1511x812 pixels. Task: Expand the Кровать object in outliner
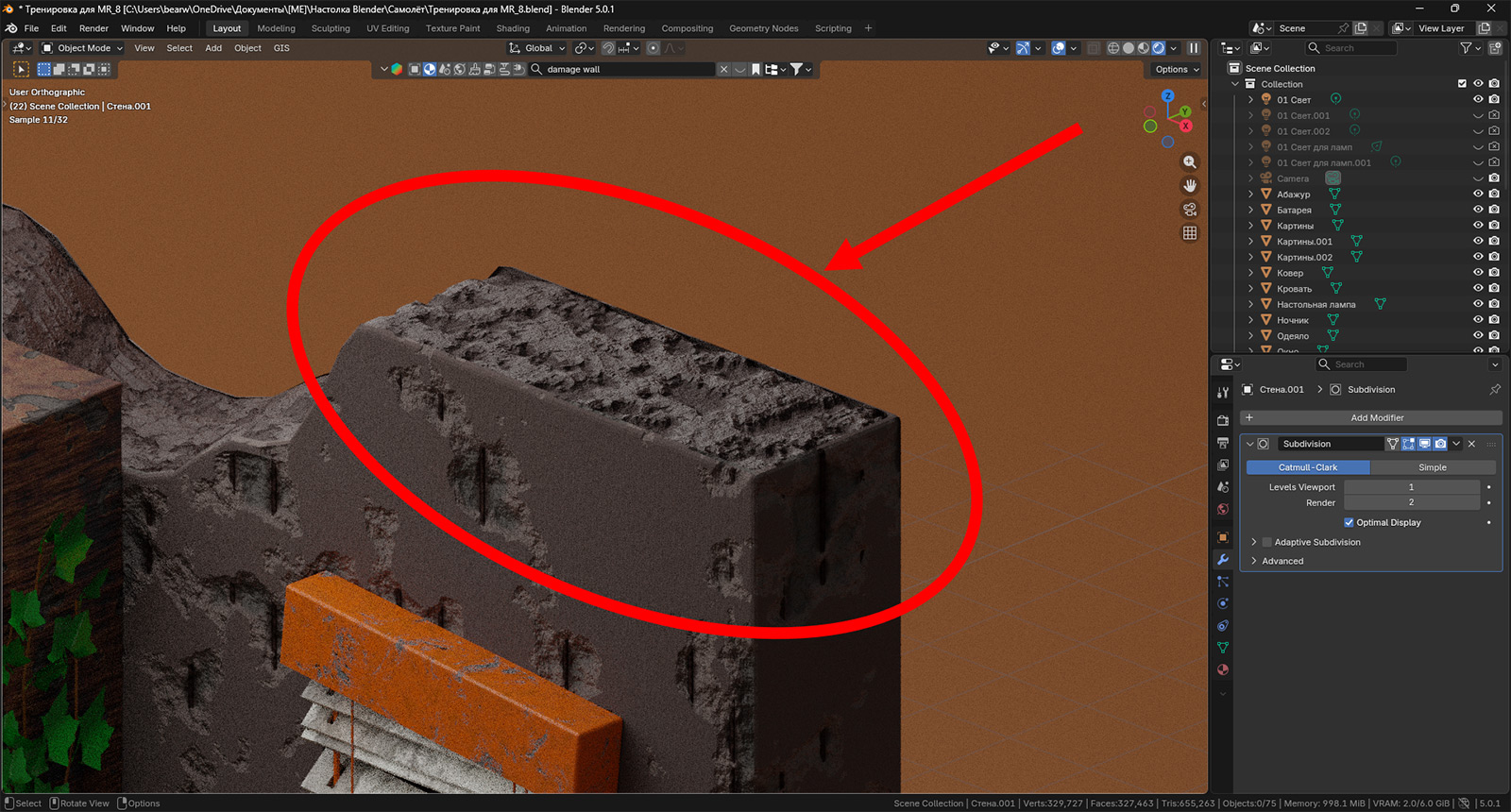pyautogui.click(x=1251, y=289)
